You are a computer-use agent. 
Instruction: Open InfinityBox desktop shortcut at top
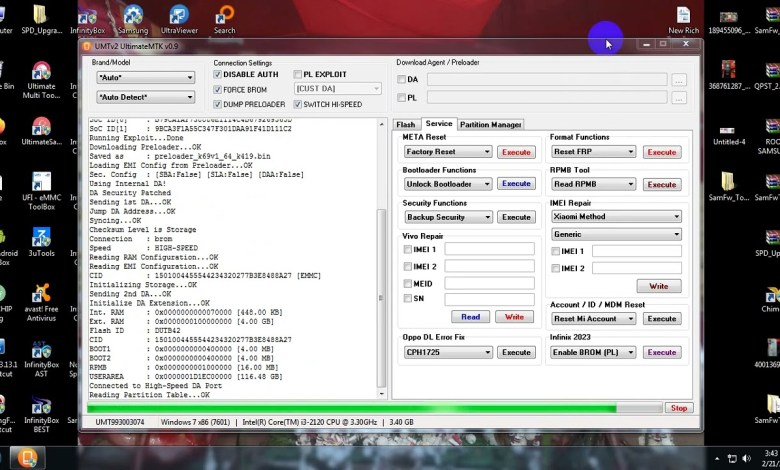coord(87,20)
